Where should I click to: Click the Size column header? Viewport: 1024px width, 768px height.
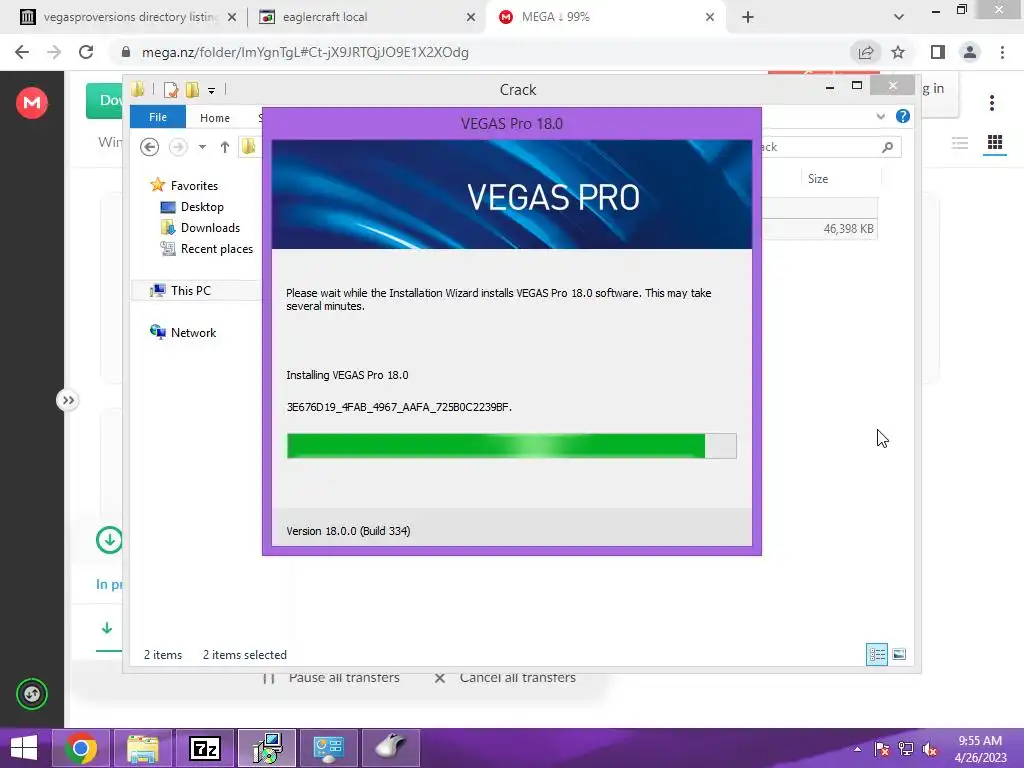818,178
